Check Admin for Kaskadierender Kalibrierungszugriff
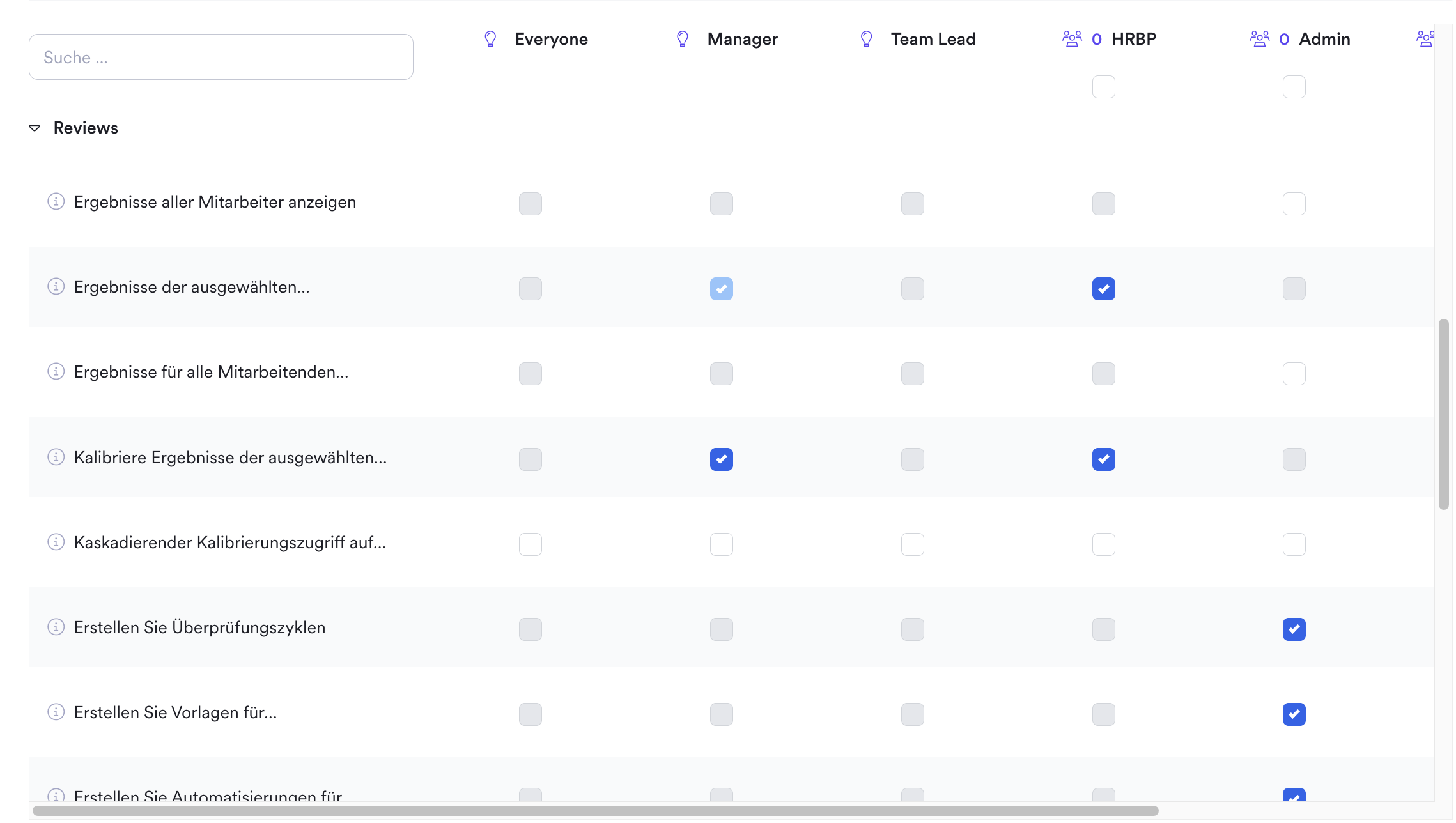Viewport: 1456px width, 823px height. tap(1294, 544)
